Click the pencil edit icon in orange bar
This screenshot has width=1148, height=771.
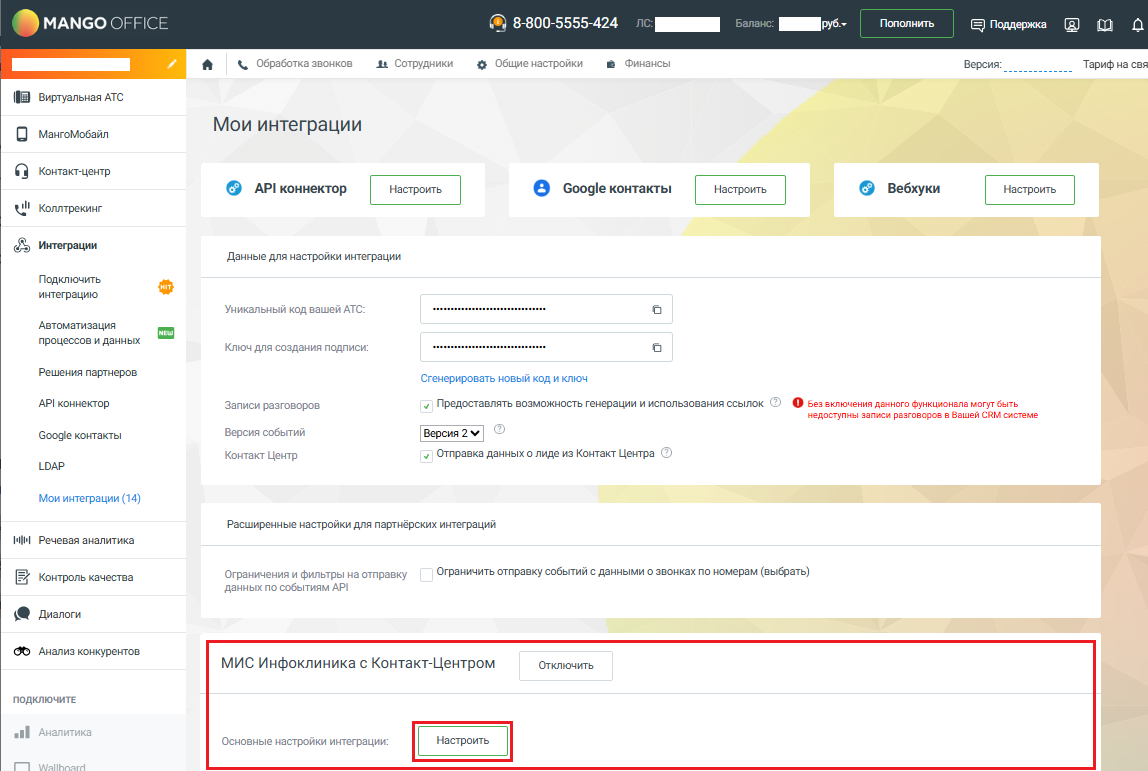[x=171, y=64]
